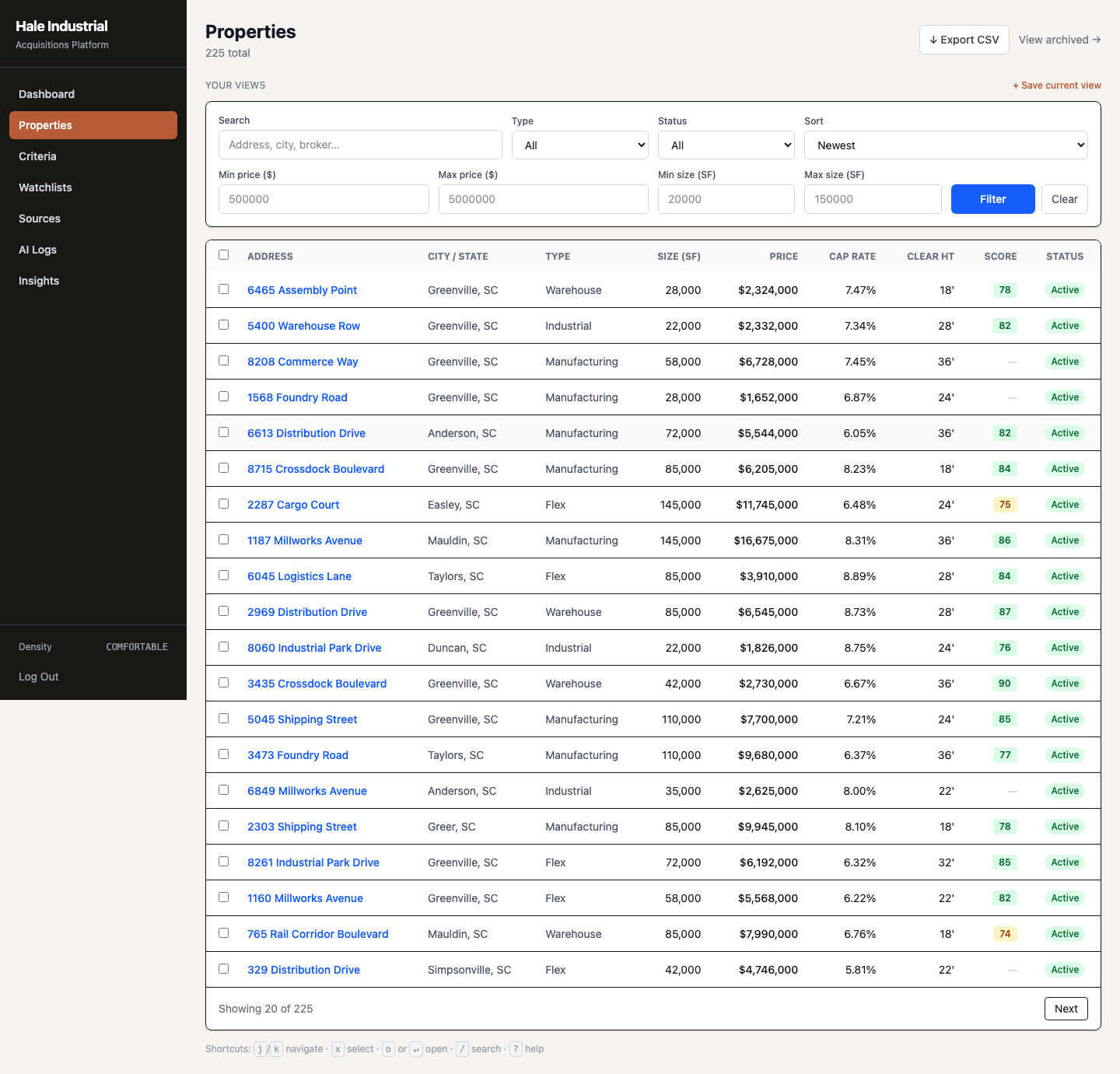Open property 2969 Distribution Drive

click(x=307, y=612)
